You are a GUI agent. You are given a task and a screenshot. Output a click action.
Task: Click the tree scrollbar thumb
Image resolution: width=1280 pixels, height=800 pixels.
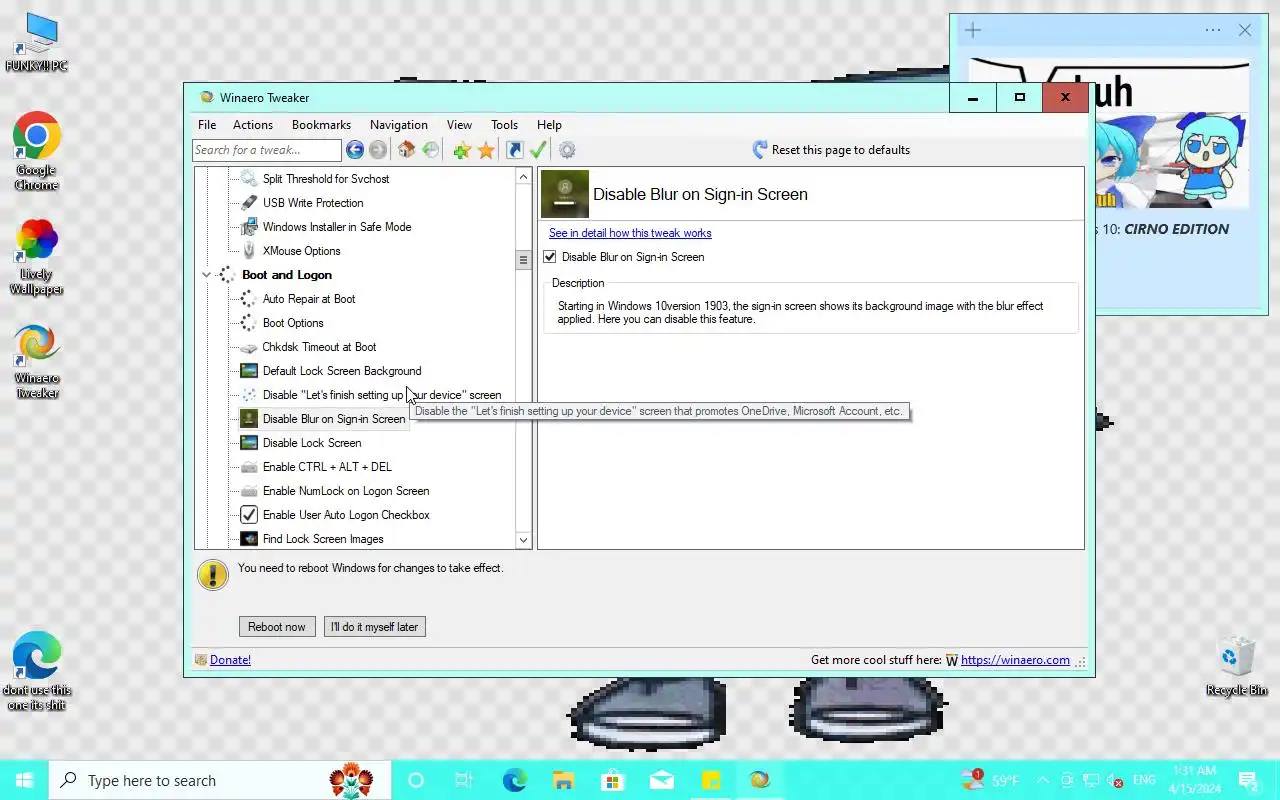coord(523,260)
